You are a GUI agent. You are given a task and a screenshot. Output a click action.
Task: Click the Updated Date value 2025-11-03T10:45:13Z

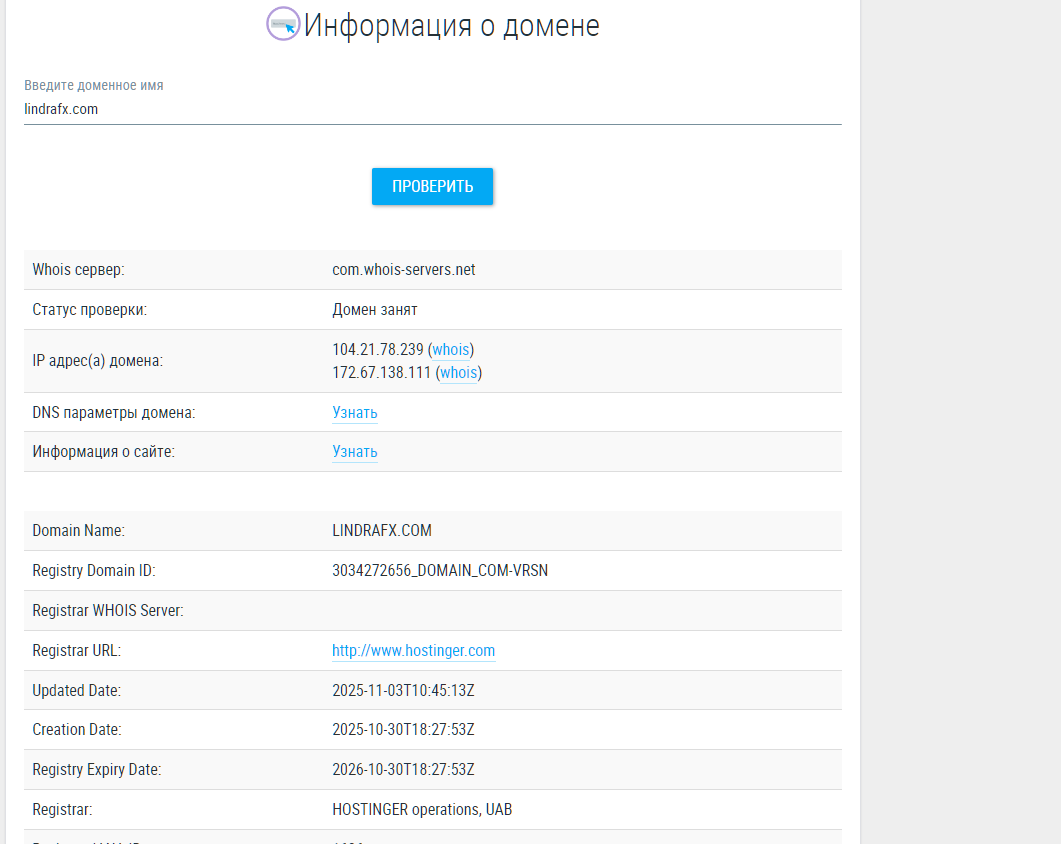click(403, 690)
